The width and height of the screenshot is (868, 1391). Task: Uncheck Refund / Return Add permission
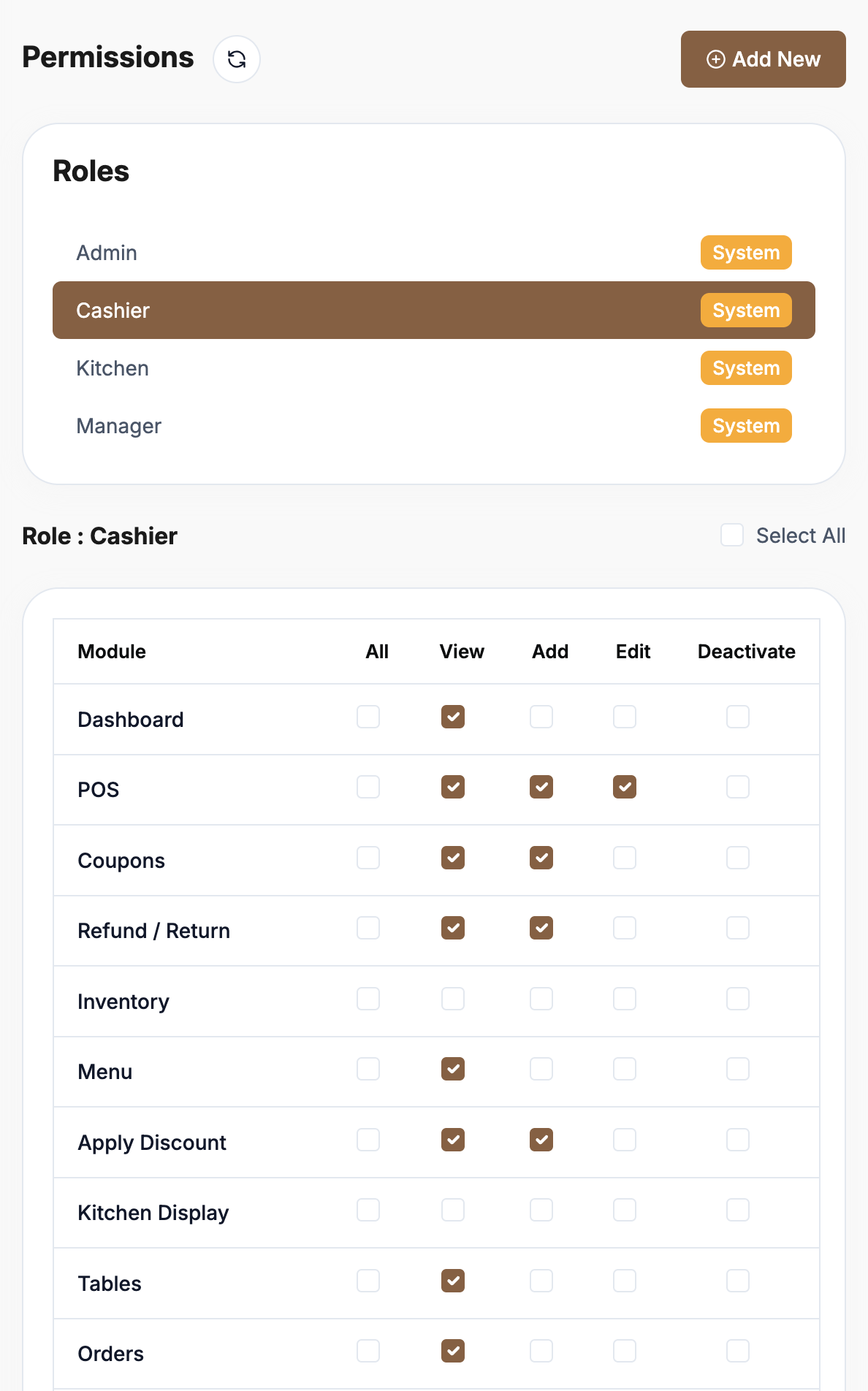541,929
